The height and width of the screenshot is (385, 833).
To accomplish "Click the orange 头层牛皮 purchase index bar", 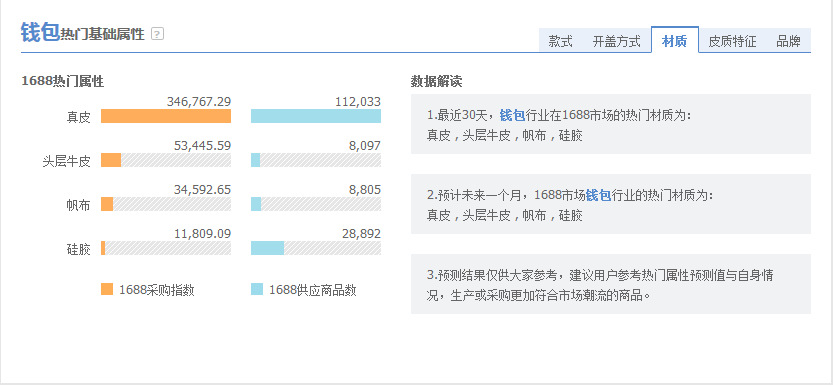I will click(x=111, y=160).
